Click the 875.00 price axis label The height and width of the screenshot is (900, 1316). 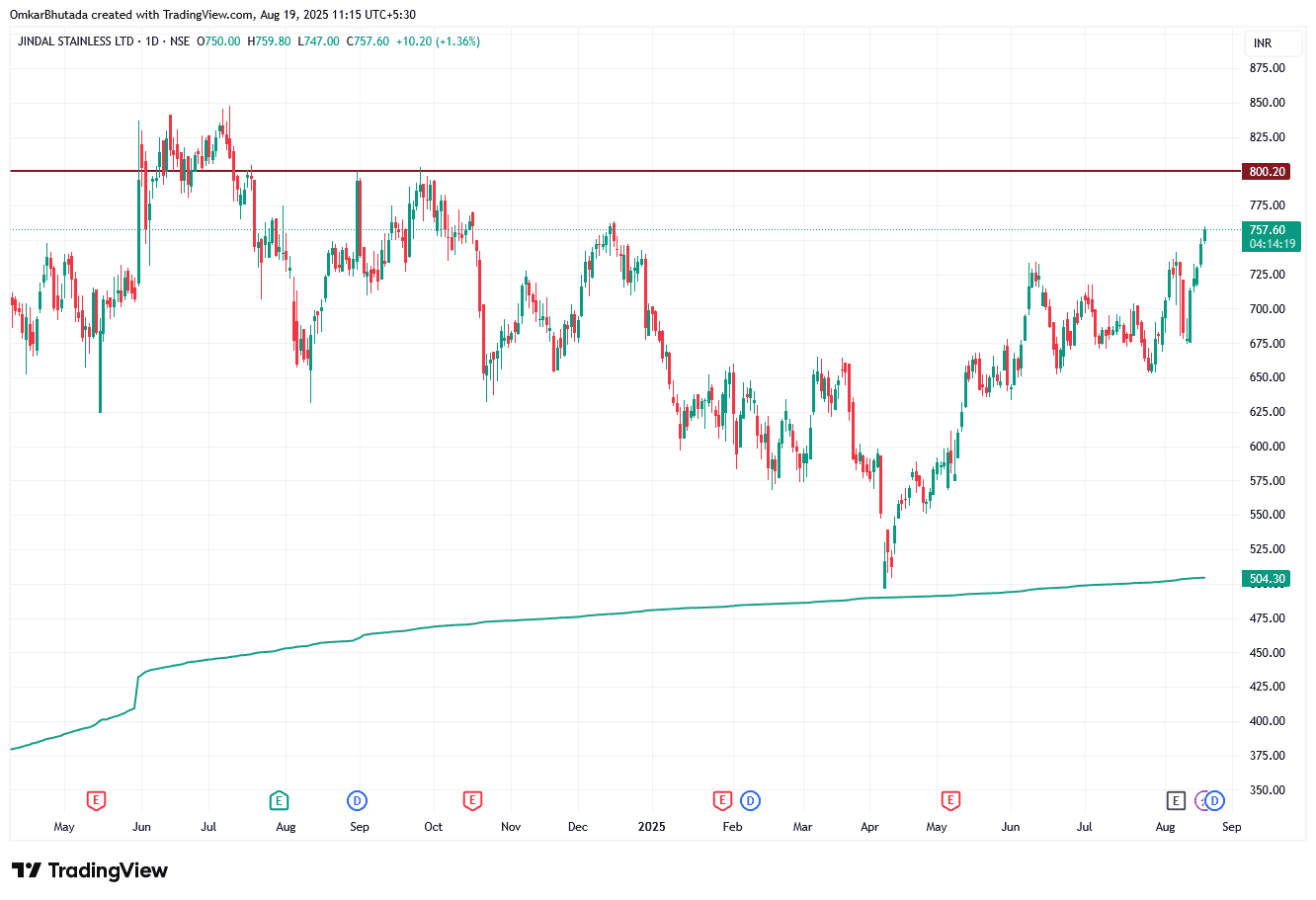tap(1268, 68)
